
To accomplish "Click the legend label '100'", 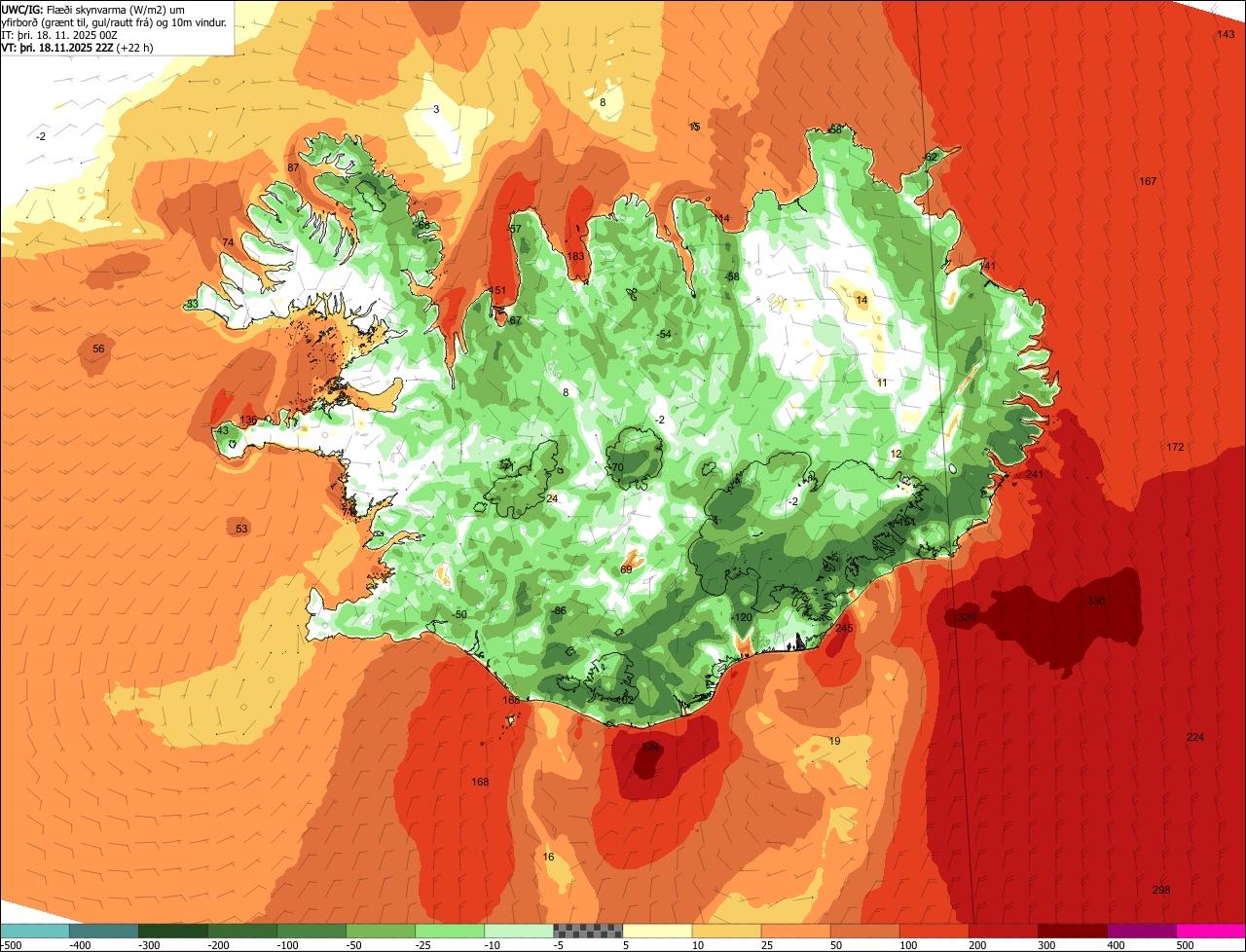I will coord(908,945).
